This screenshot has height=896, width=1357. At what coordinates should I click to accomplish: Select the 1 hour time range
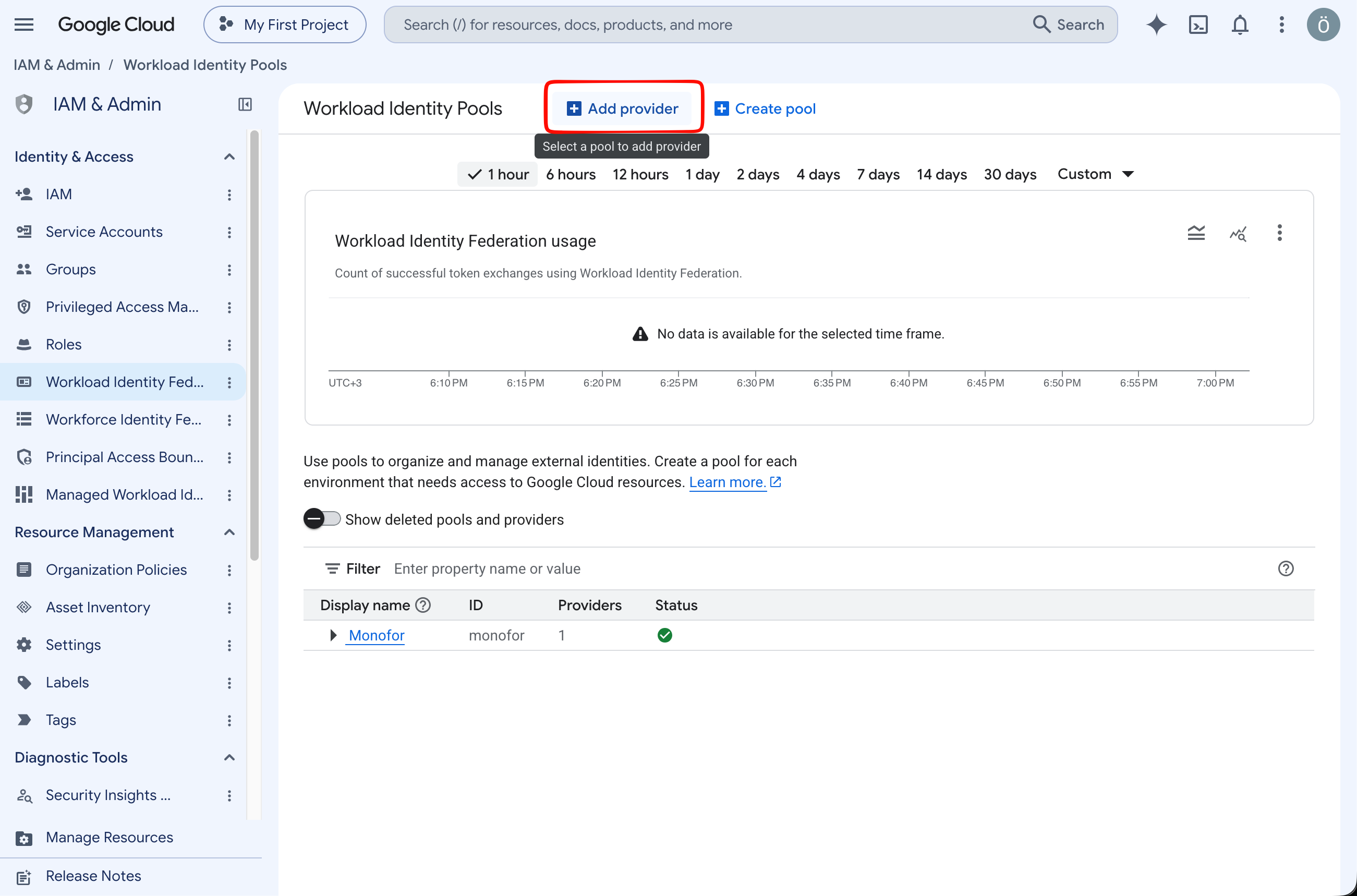click(498, 174)
